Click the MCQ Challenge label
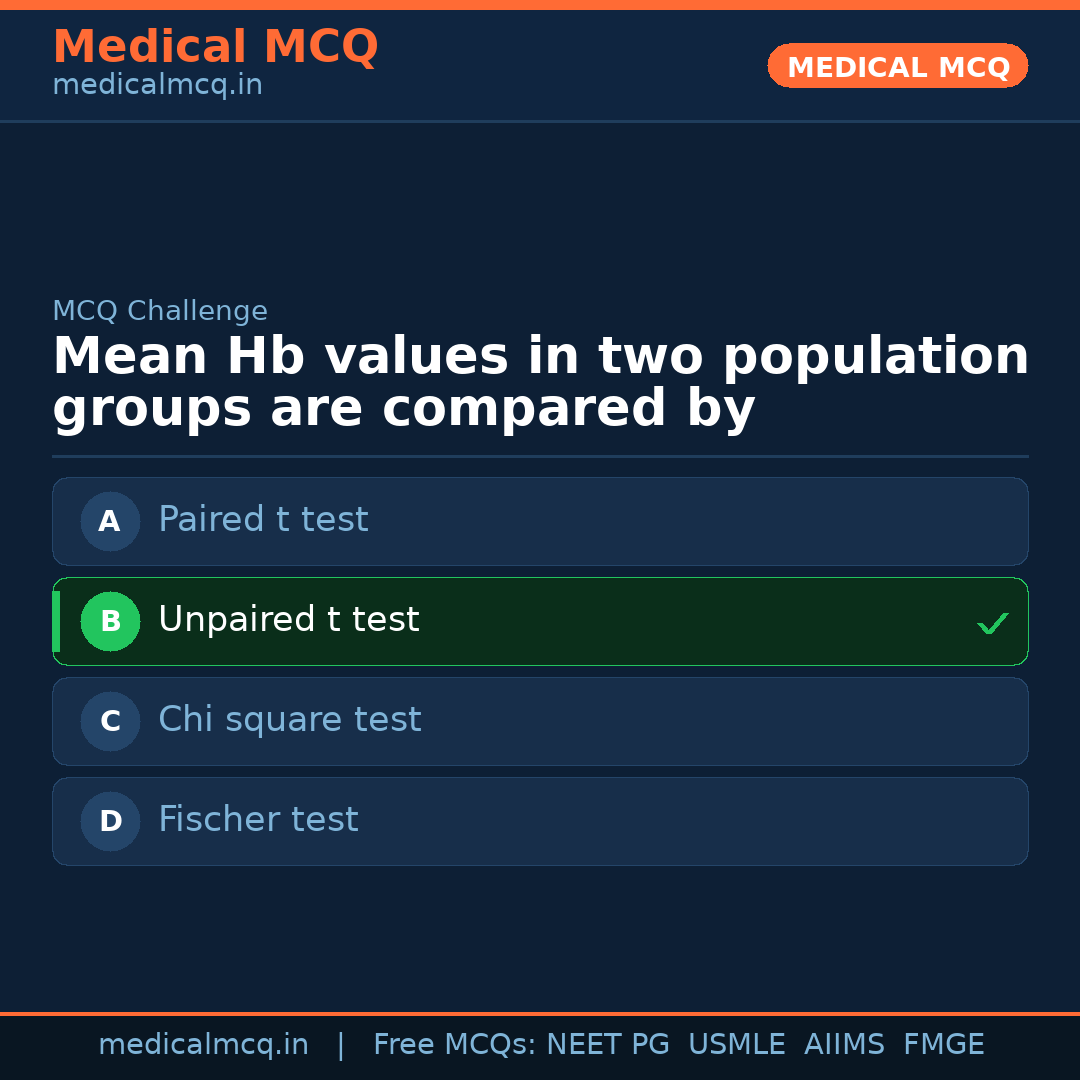Viewport: 1080px width, 1080px height. tap(160, 311)
